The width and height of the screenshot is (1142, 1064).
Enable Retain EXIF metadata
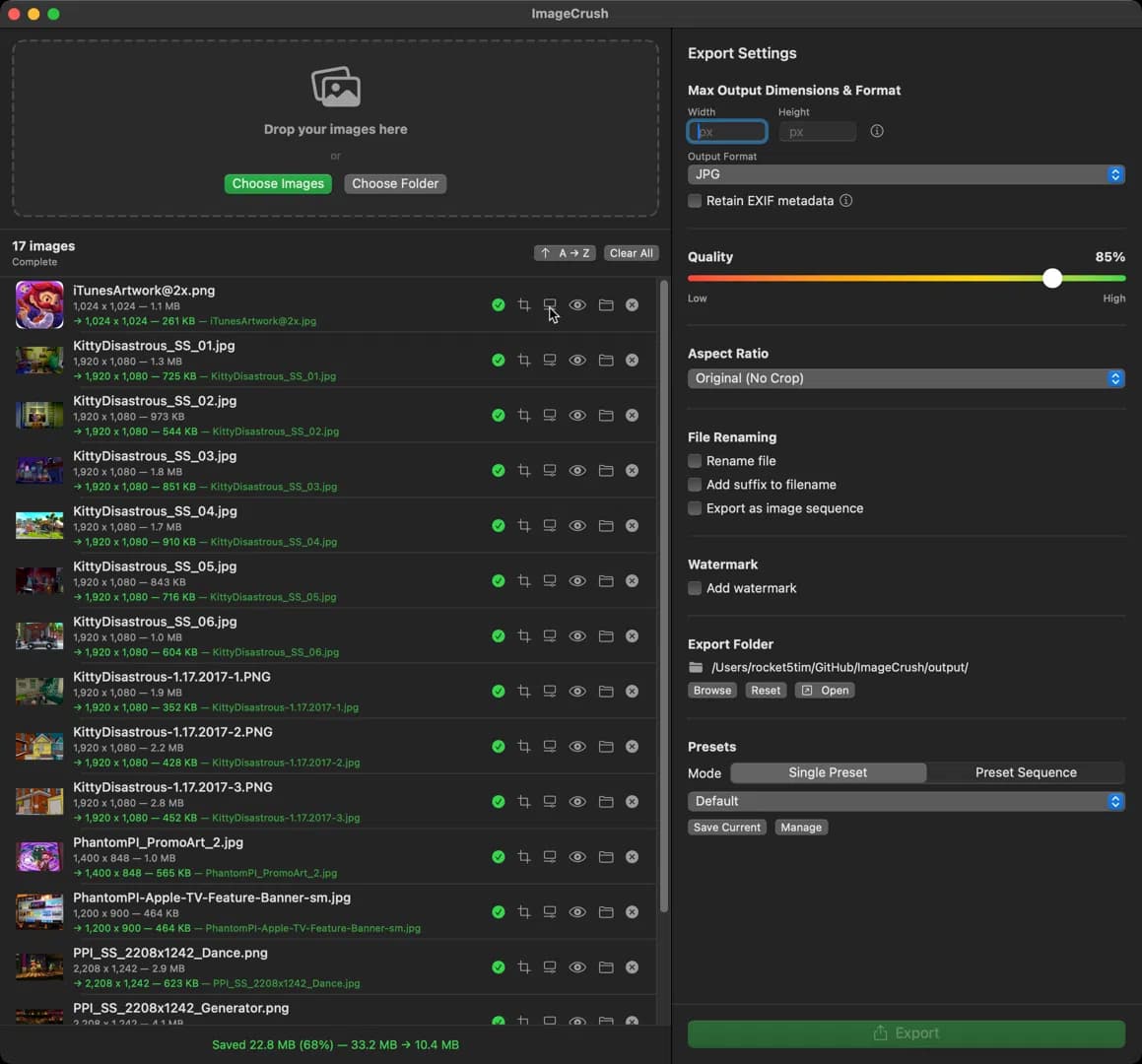695,200
